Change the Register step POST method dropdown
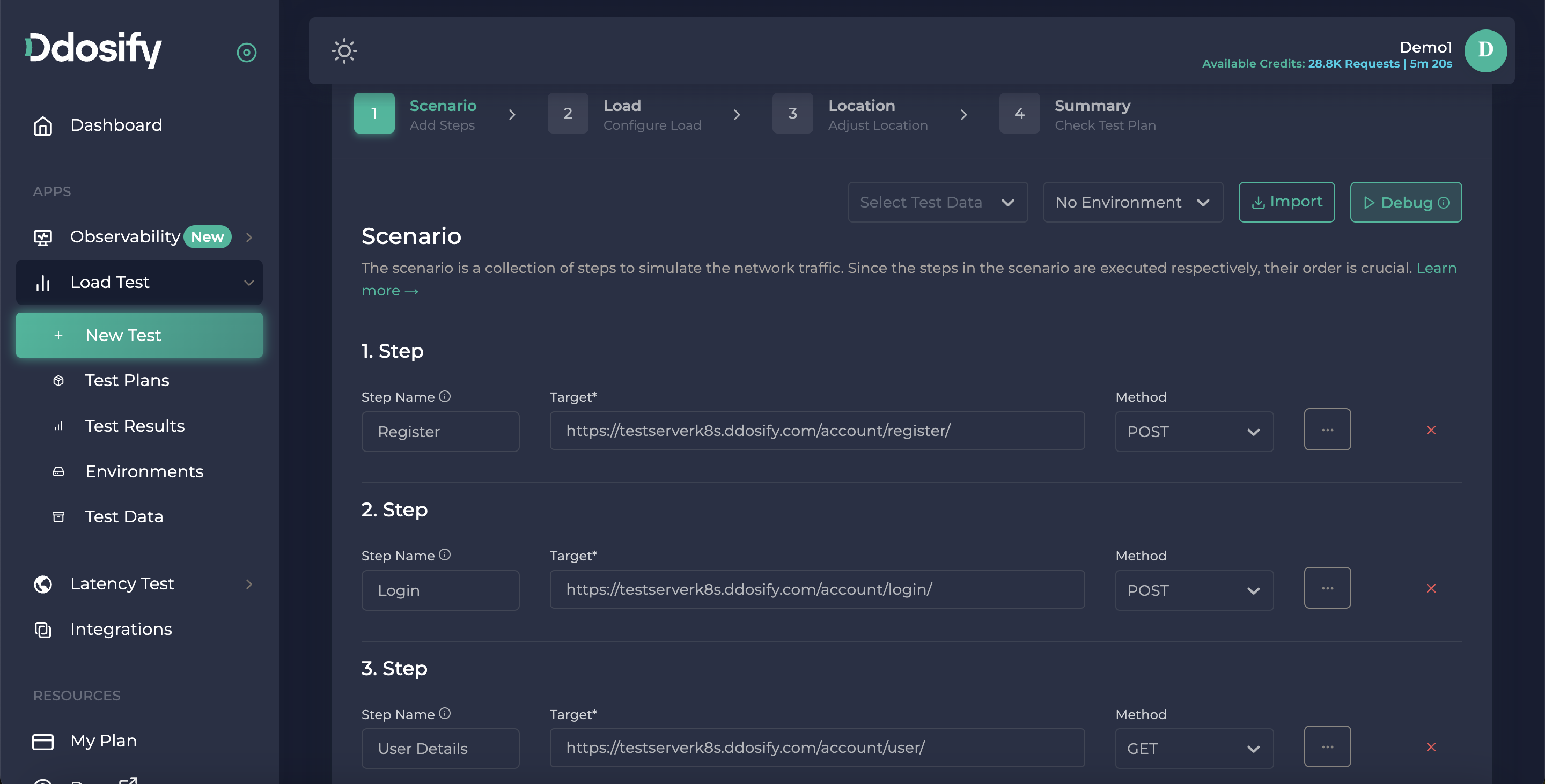The height and width of the screenshot is (784, 1545). 1194,431
